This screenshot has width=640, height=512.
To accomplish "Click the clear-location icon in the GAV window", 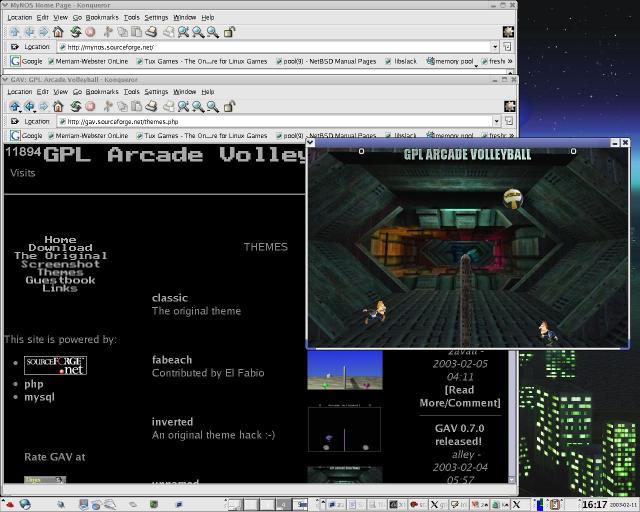I will 15,121.
